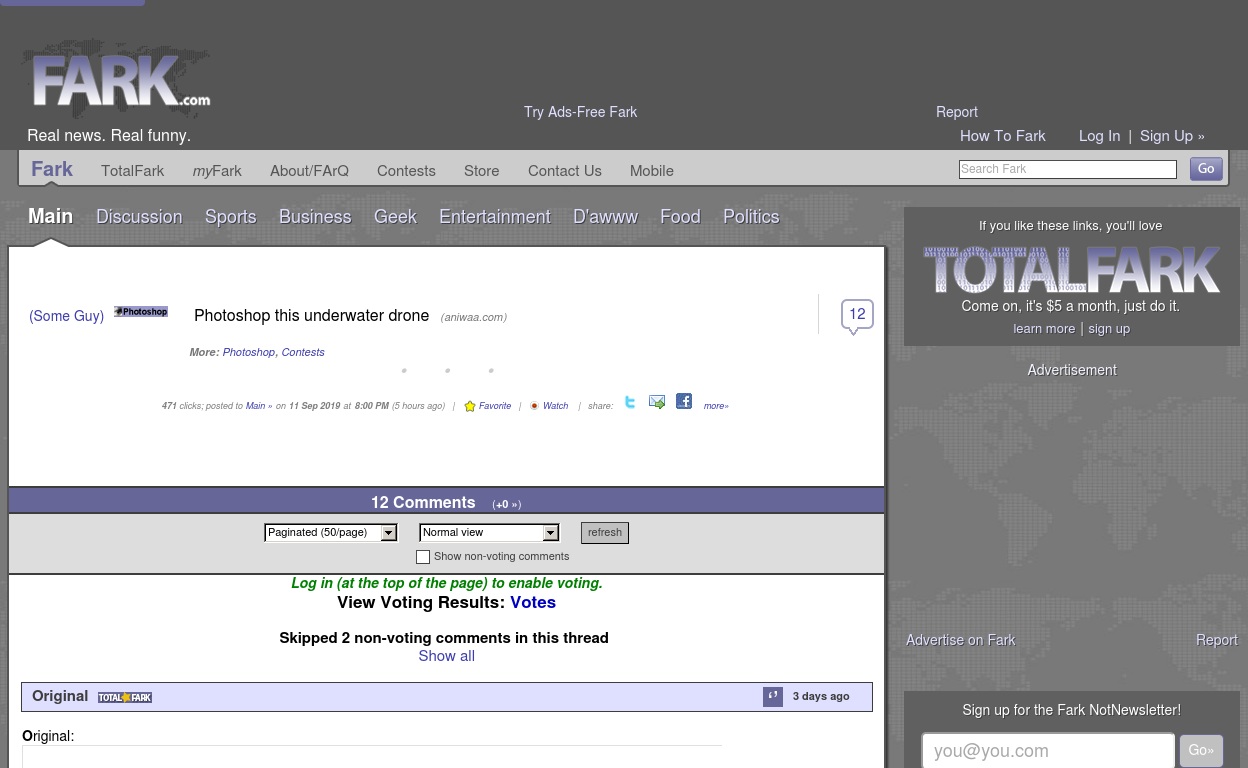Open the D'awww tab
Image resolution: width=1248 pixels, height=768 pixels.
tap(606, 217)
